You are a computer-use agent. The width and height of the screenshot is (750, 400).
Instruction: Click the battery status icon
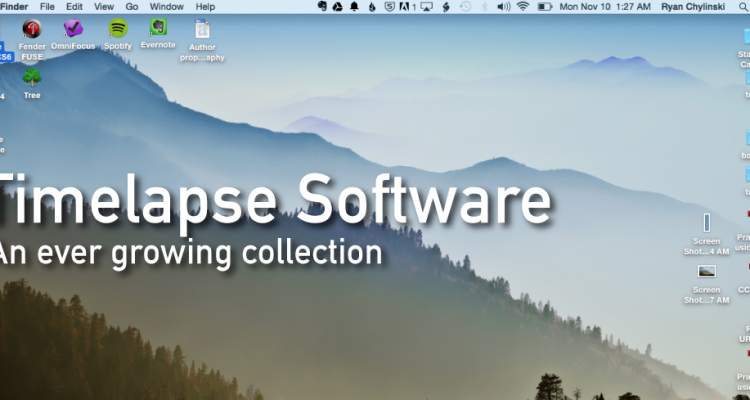pos(544,7)
